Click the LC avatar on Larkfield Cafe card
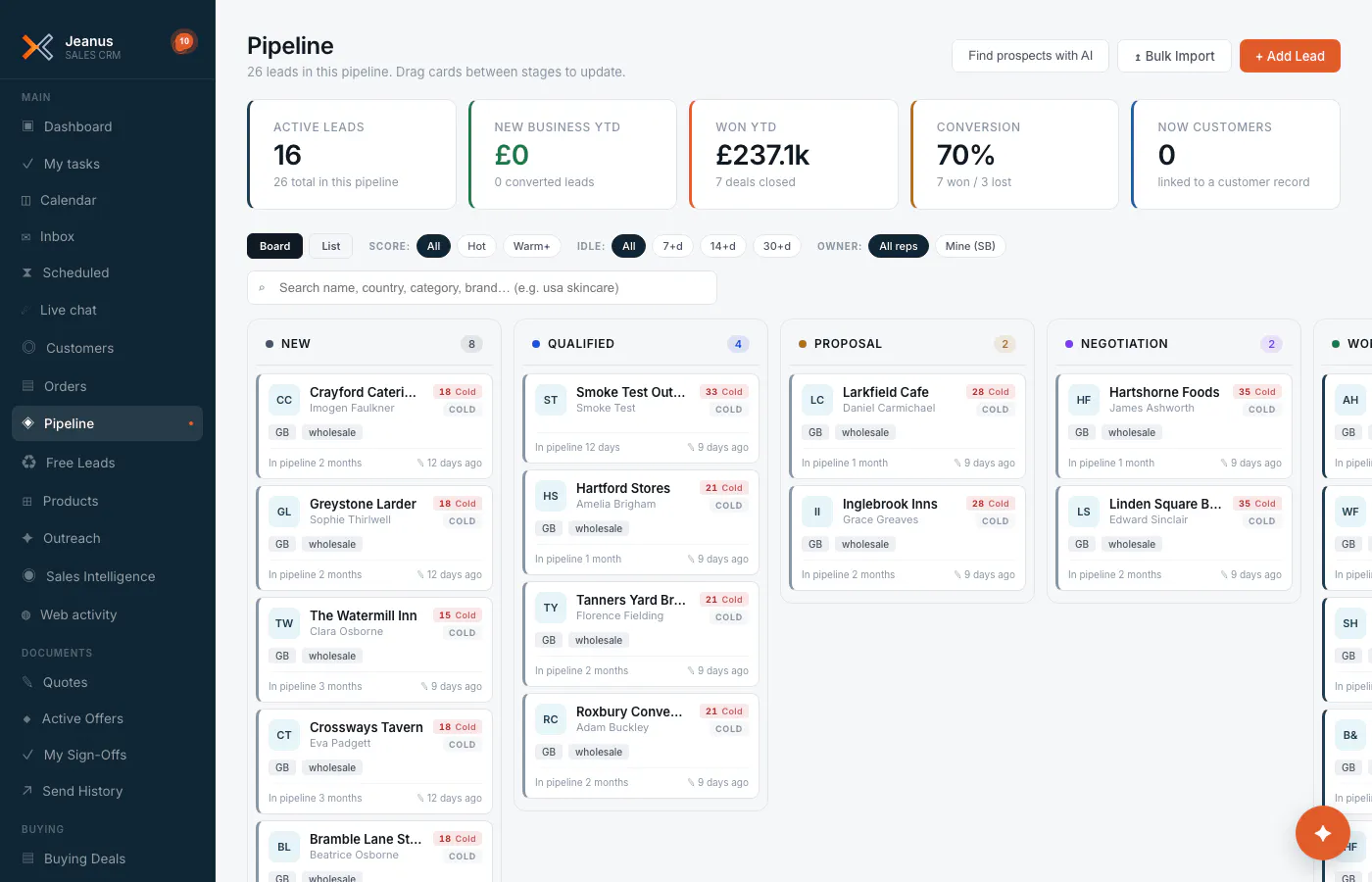 (x=817, y=400)
